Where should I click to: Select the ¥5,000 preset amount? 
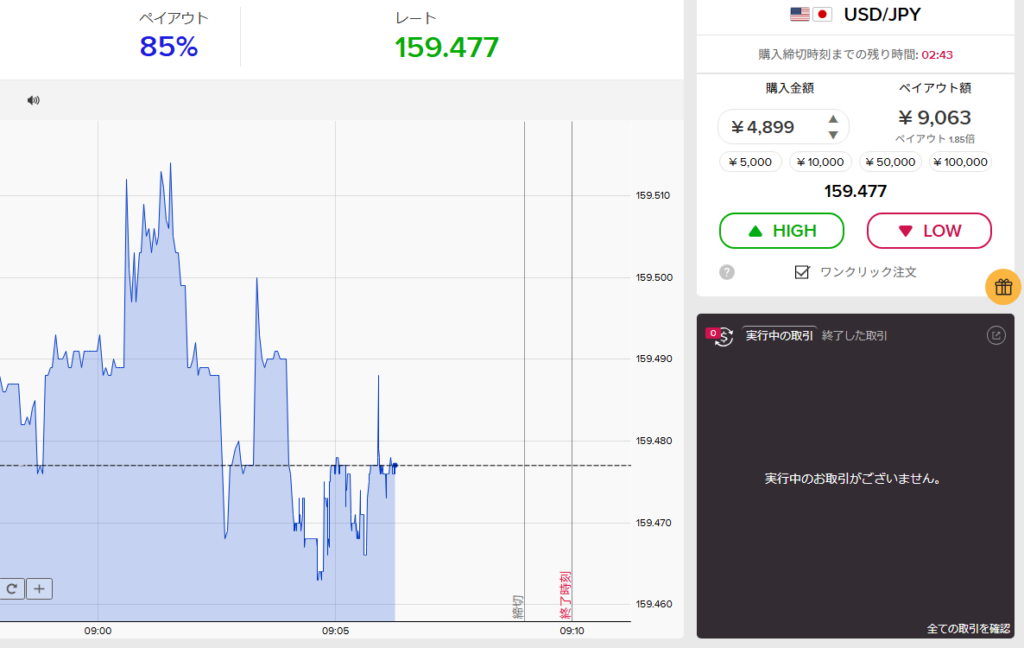click(x=749, y=162)
